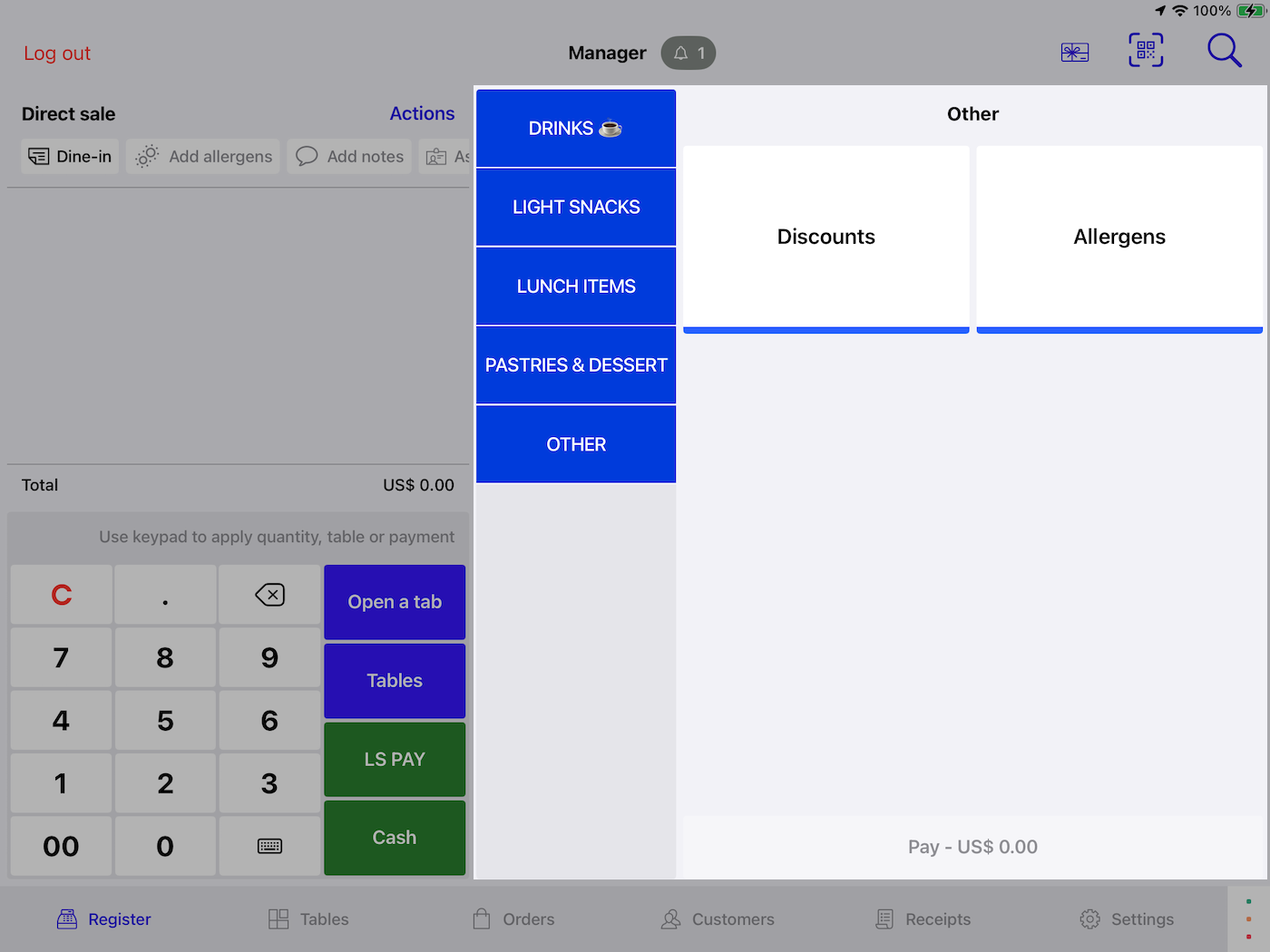The height and width of the screenshot is (952, 1270).
Task: Open the notifications bell showing 1
Action: [688, 53]
